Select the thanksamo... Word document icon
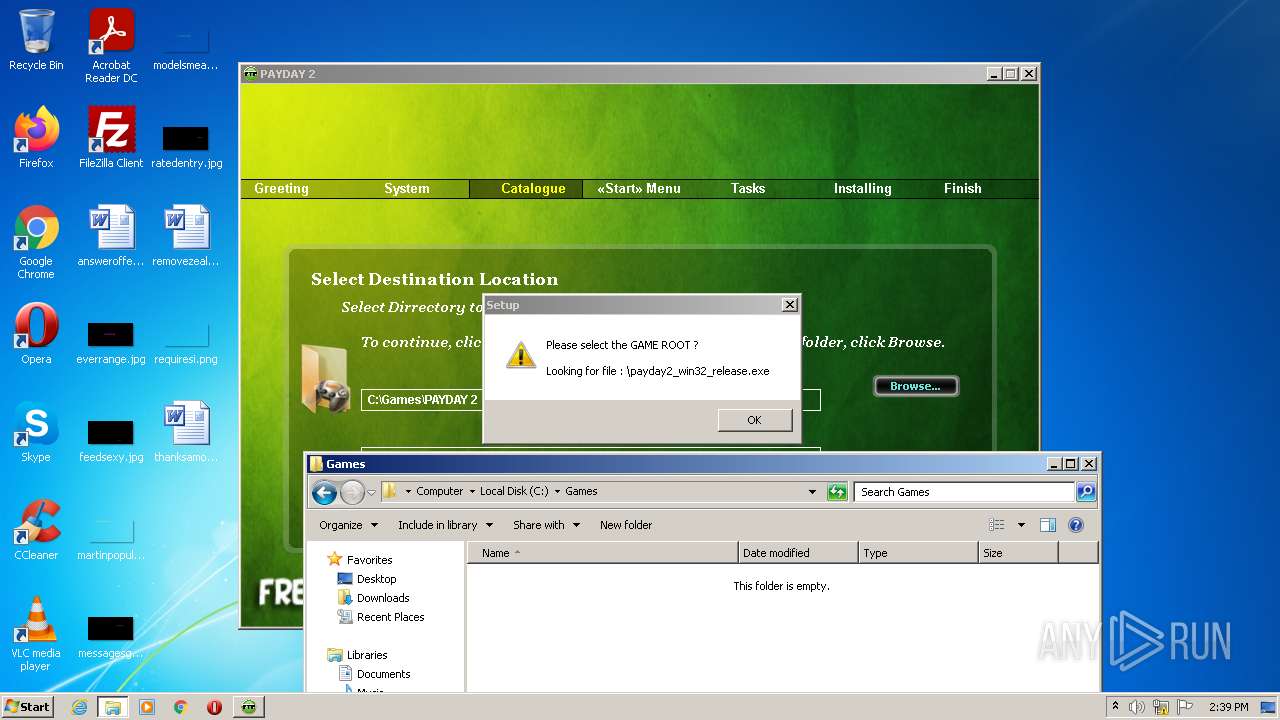 (186, 432)
